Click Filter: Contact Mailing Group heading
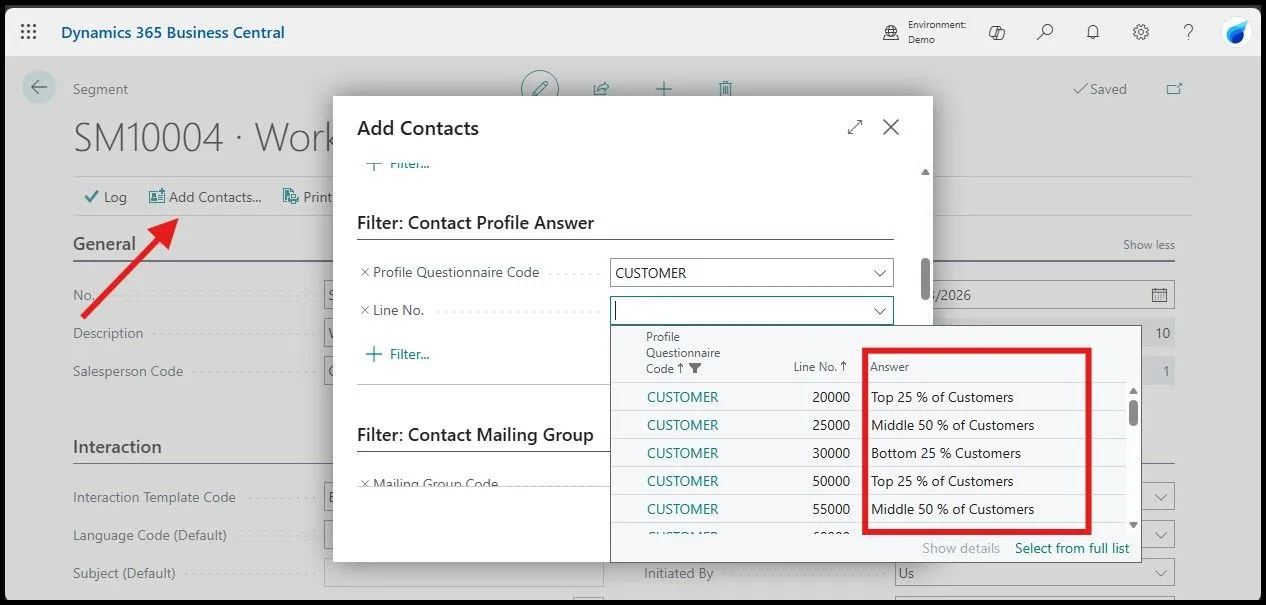Screen dimensions: 1266x605 (x=476, y=435)
